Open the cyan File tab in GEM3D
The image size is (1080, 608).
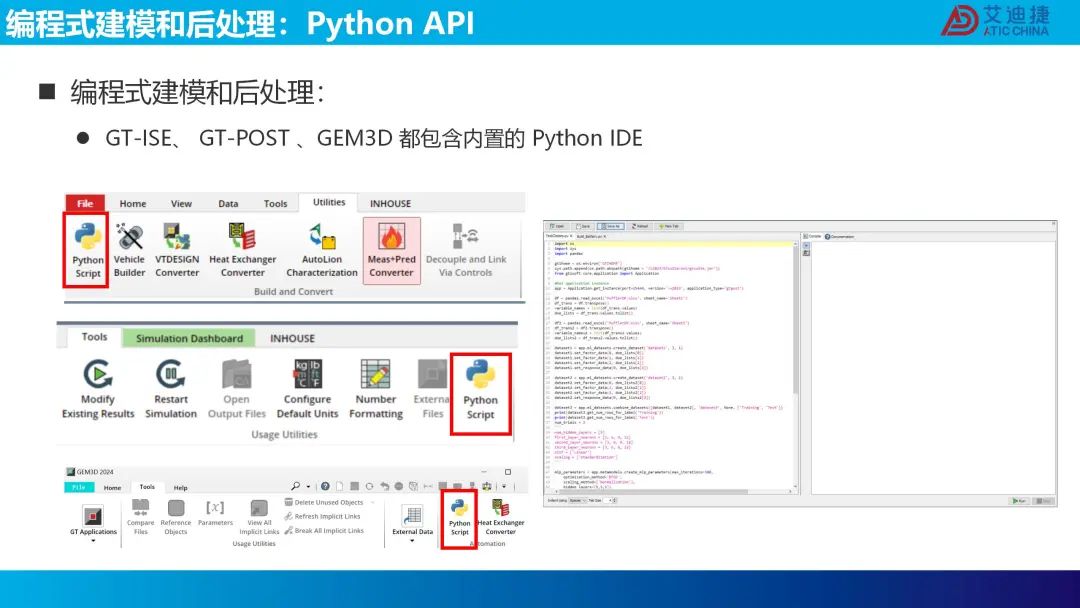pos(79,488)
